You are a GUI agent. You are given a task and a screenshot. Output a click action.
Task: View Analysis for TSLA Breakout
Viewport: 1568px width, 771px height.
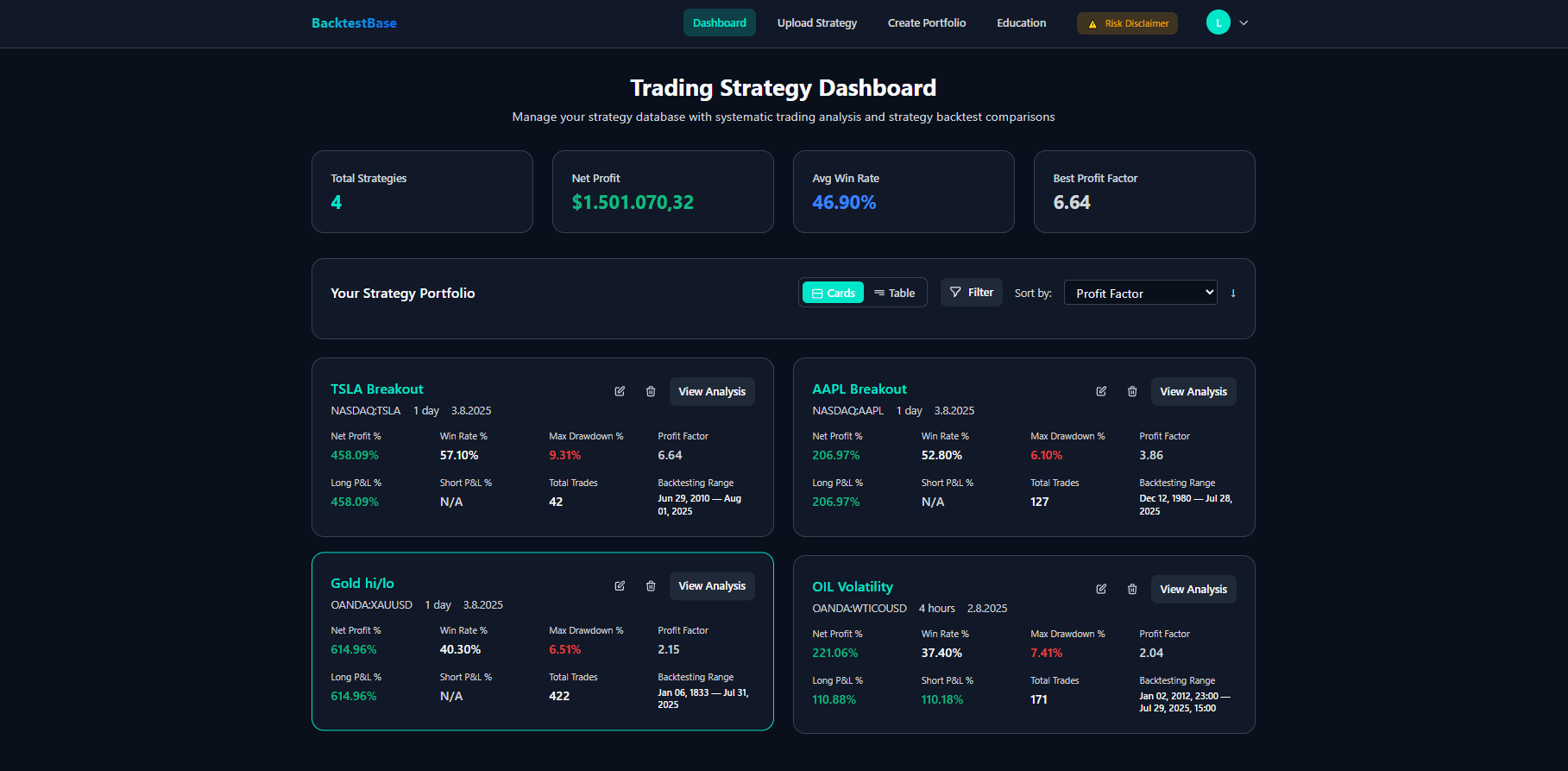[711, 391]
